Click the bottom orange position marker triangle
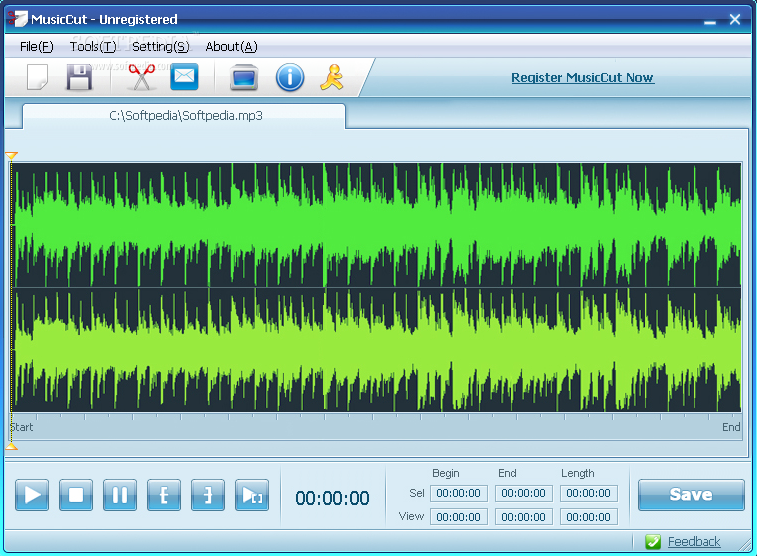This screenshot has height=556, width=757. [x=12, y=446]
